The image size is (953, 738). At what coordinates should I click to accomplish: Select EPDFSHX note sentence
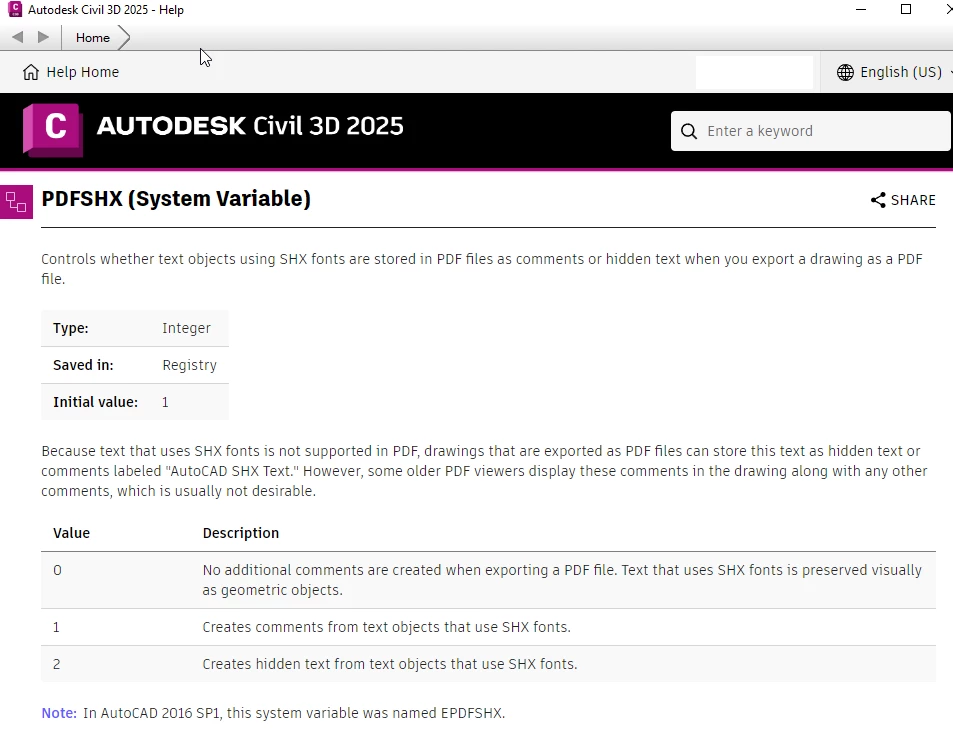click(294, 713)
